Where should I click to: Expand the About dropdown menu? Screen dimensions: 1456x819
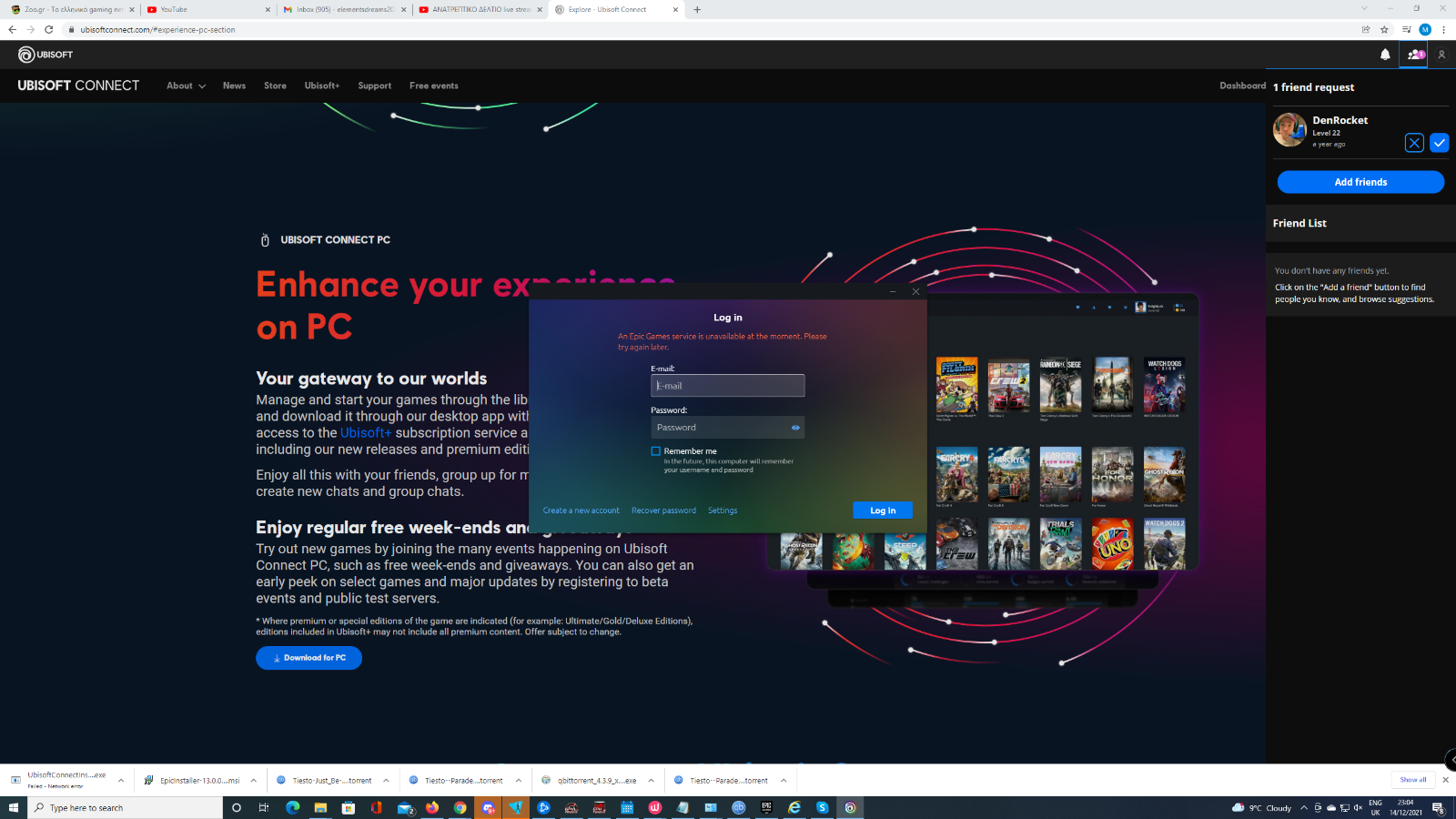pos(186,86)
